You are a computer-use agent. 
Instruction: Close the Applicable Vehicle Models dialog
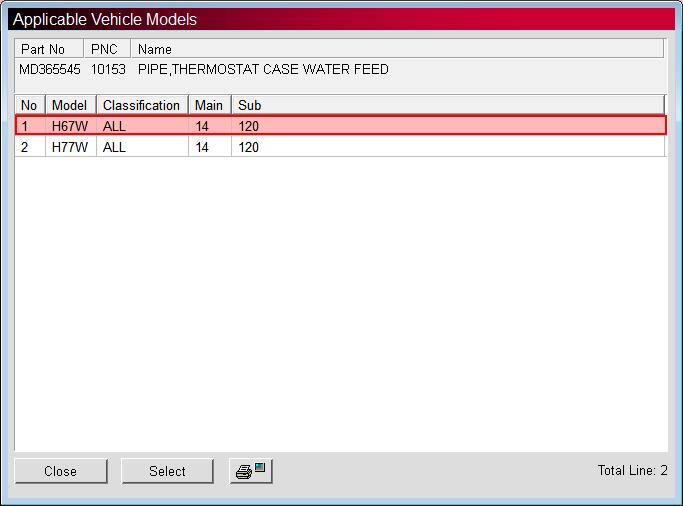[x=61, y=471]
